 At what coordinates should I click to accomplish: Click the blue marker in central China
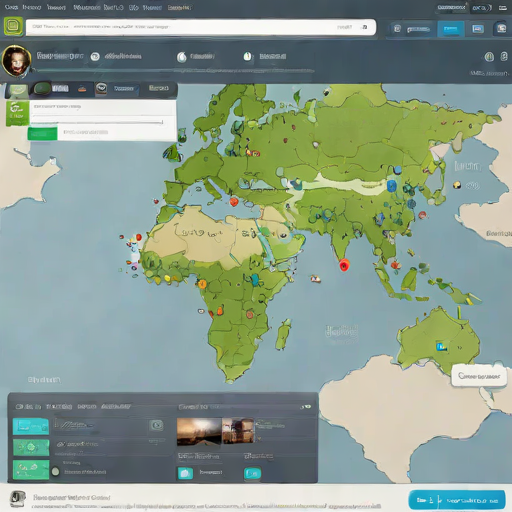[x=392, y=186]
